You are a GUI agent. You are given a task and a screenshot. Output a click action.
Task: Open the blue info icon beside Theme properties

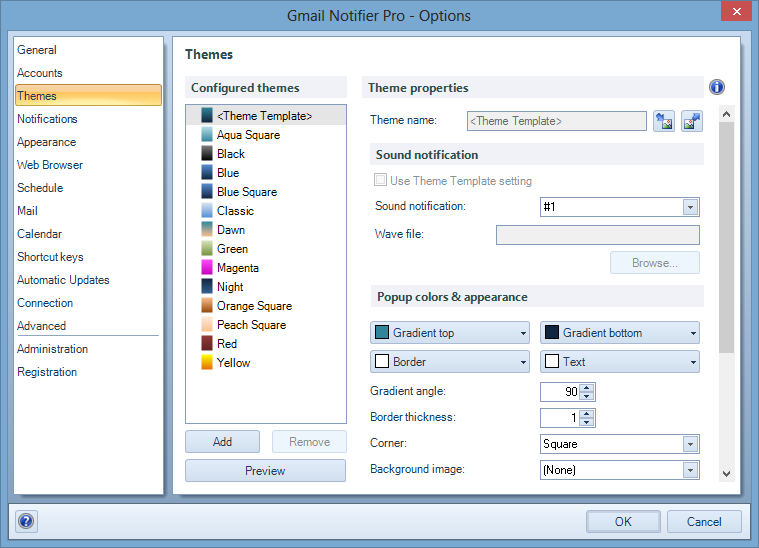point(717,87)
